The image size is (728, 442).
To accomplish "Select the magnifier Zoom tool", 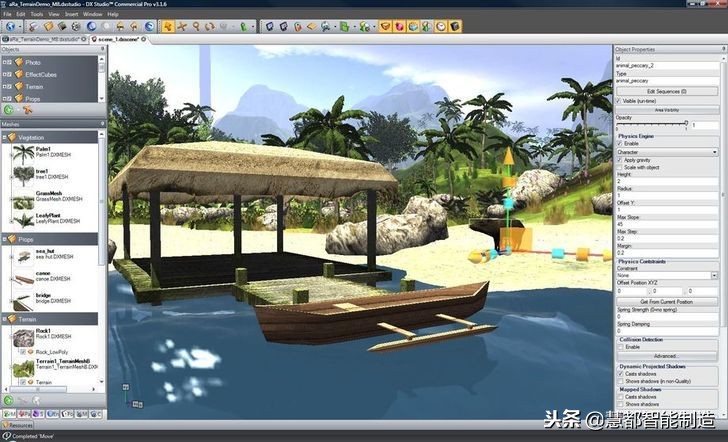I will coord(196,26).
